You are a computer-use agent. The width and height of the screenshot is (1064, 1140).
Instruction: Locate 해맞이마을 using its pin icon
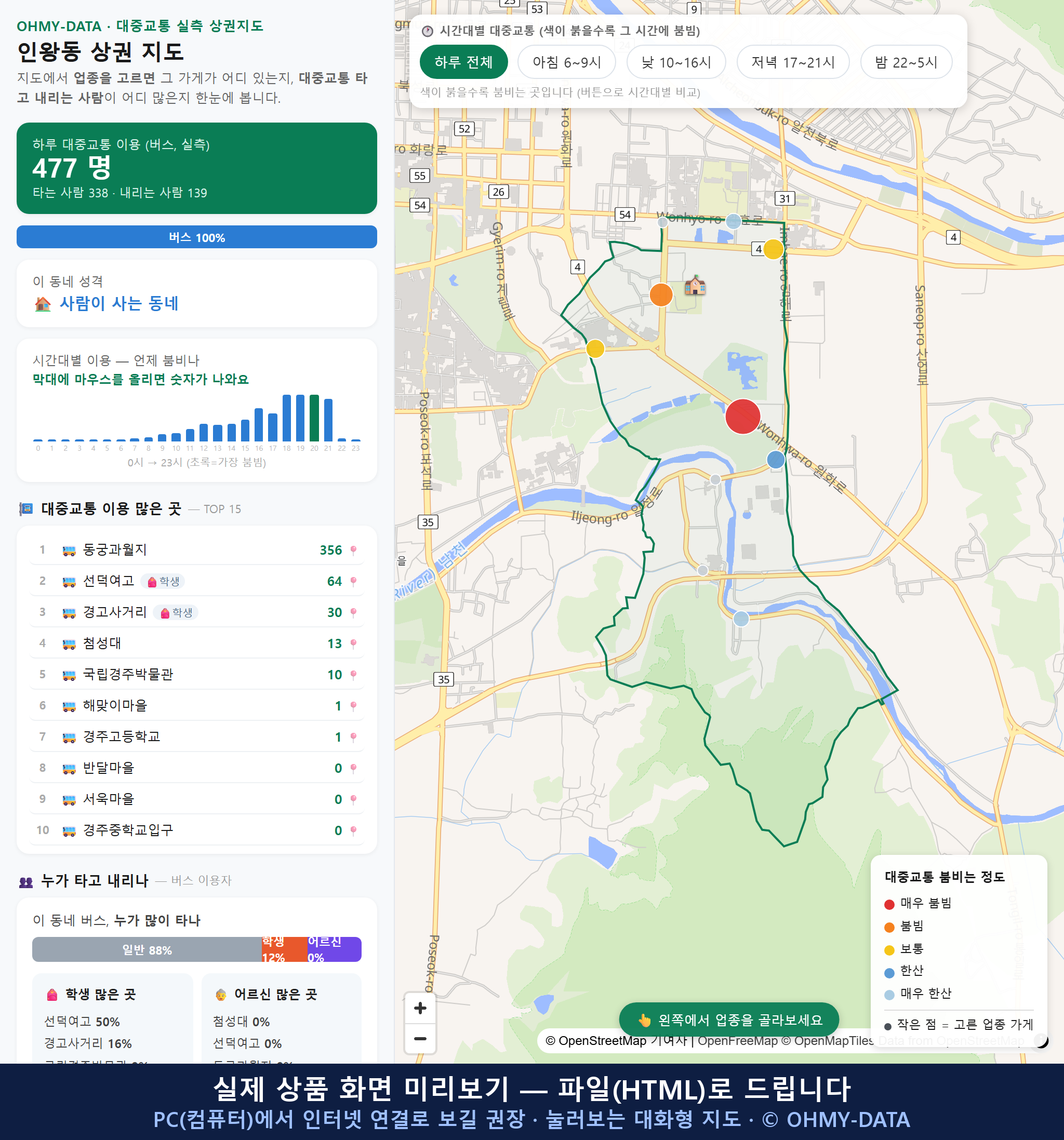tap(353, 706)
